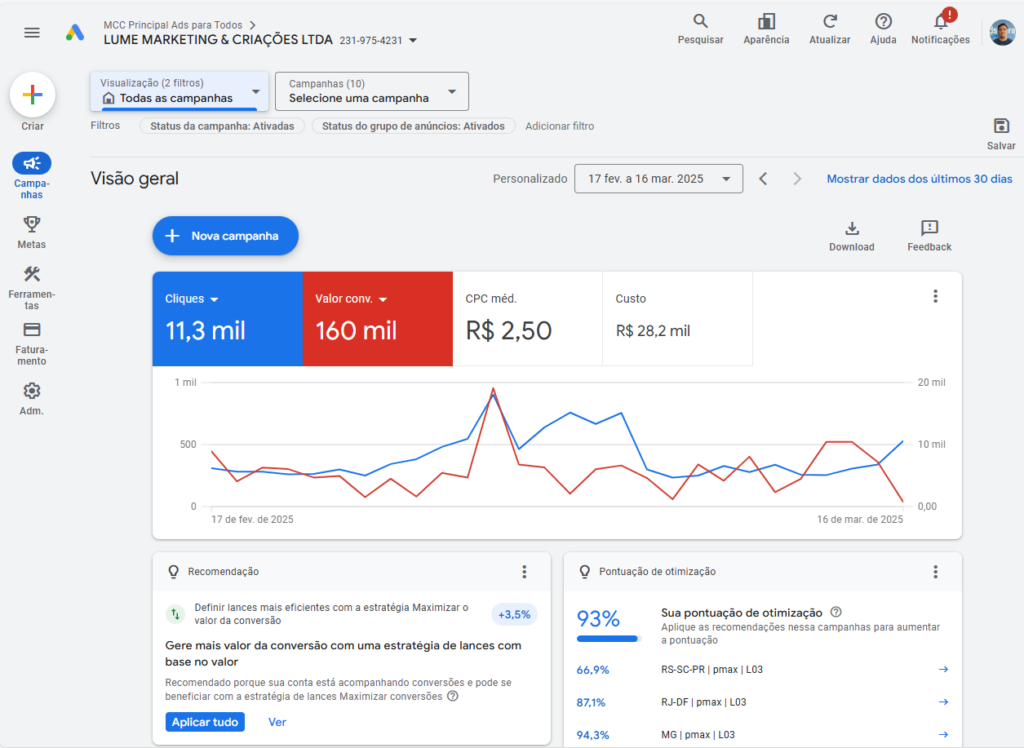Open the hamburger main menu

click(x=32, y=32)
